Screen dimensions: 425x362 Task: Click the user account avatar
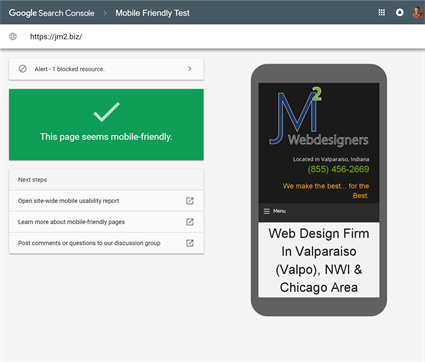click(418, 13)
